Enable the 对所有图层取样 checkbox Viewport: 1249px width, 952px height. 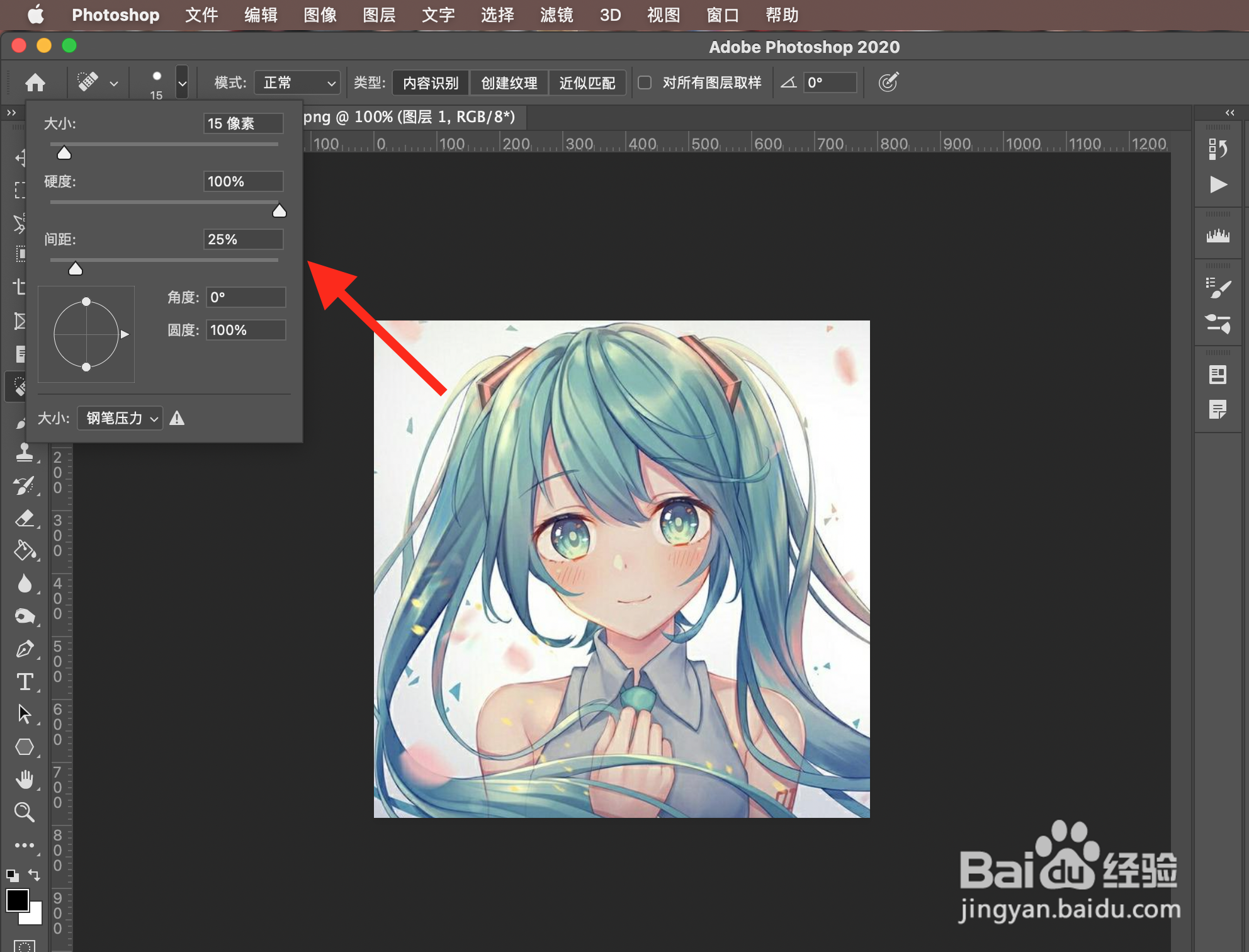pos(645,82)
